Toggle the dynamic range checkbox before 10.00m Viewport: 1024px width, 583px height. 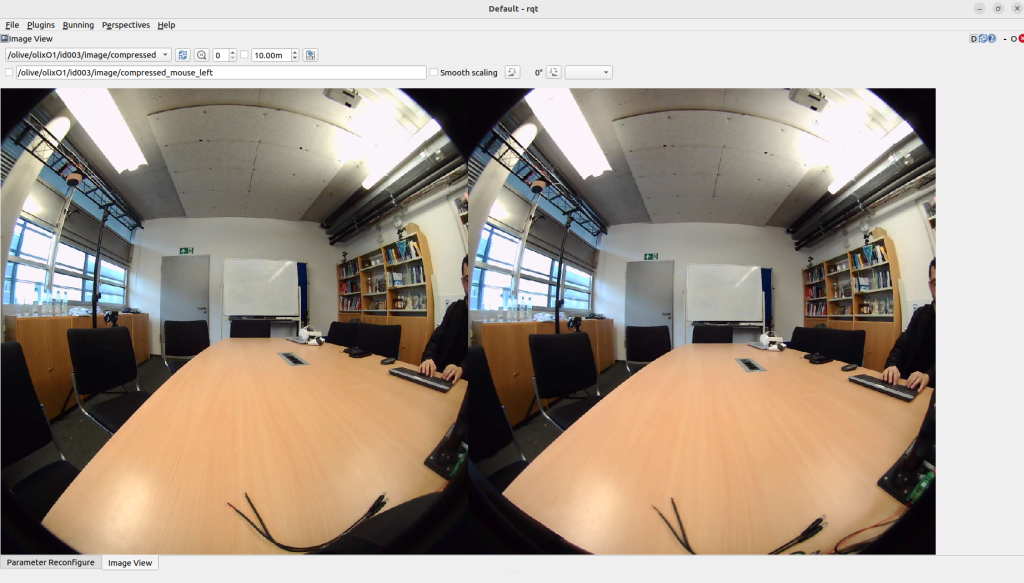point(245,55)
